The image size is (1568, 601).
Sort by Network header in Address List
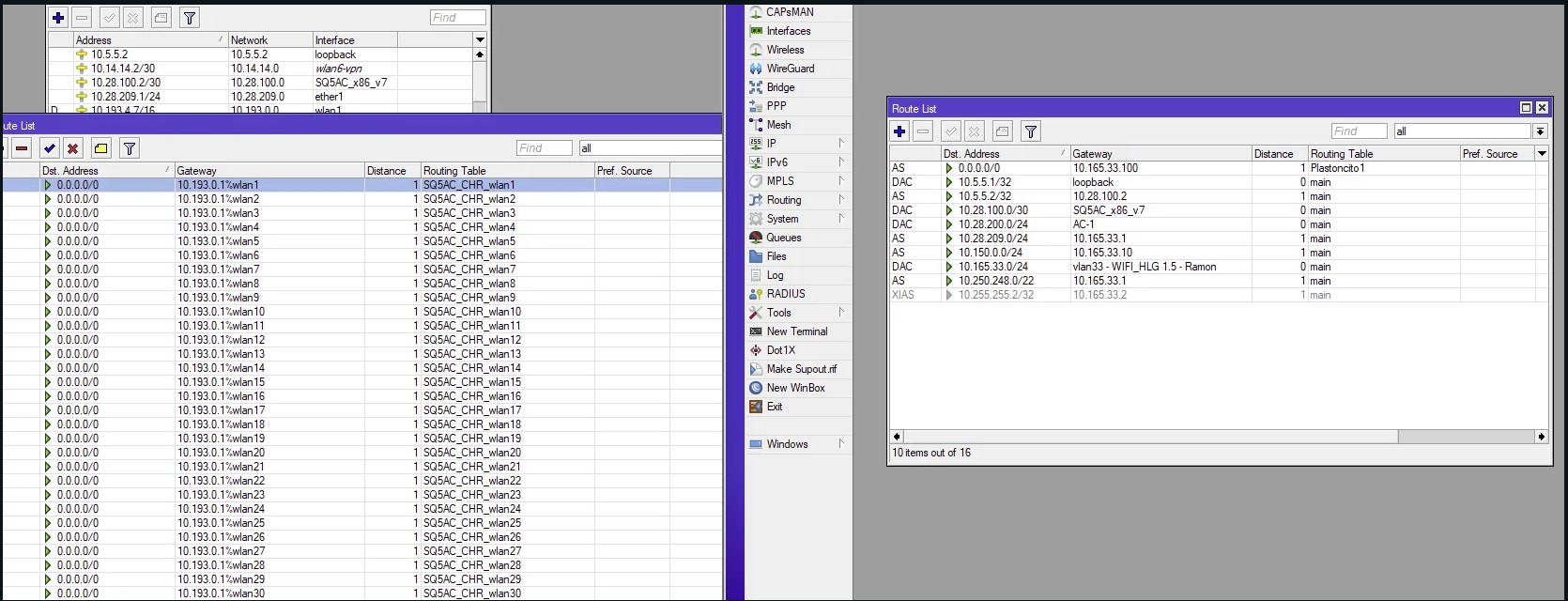click(x=270, y=40)
